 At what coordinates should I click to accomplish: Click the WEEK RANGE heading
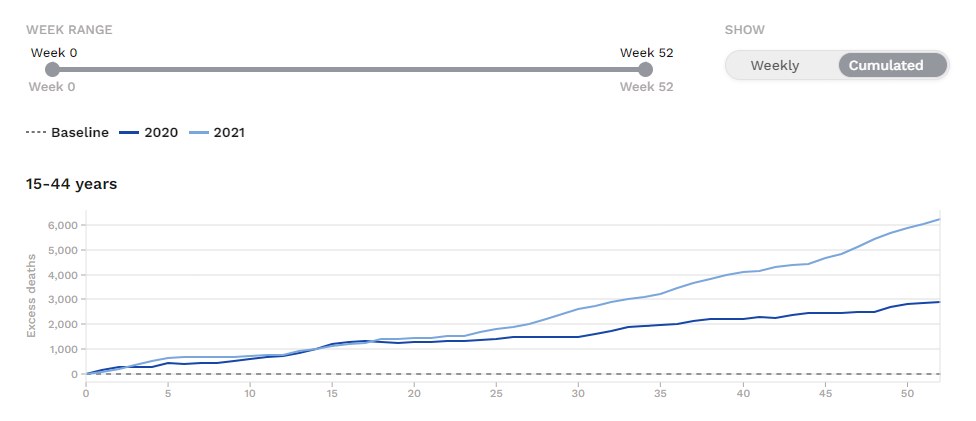coord(69,29)
